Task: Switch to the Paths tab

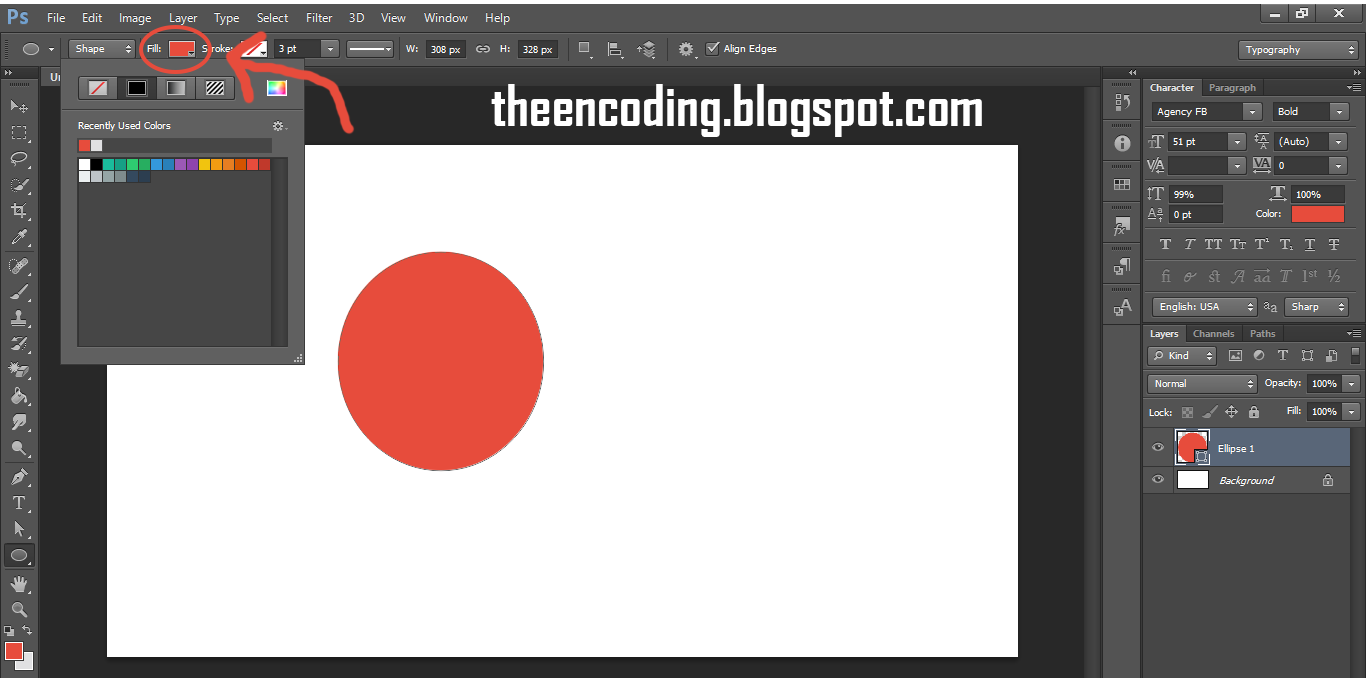Action: pyautogui.click(x=1263, y=334)
